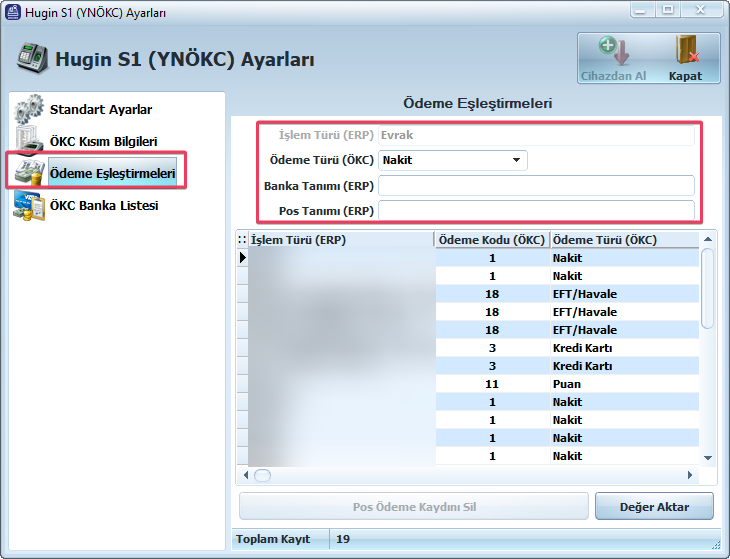Viewport: 730px width, 559px height.
Task: Click the ÖKC Kısım Bilgileri register icon
Action: click(x=28, y=141)
